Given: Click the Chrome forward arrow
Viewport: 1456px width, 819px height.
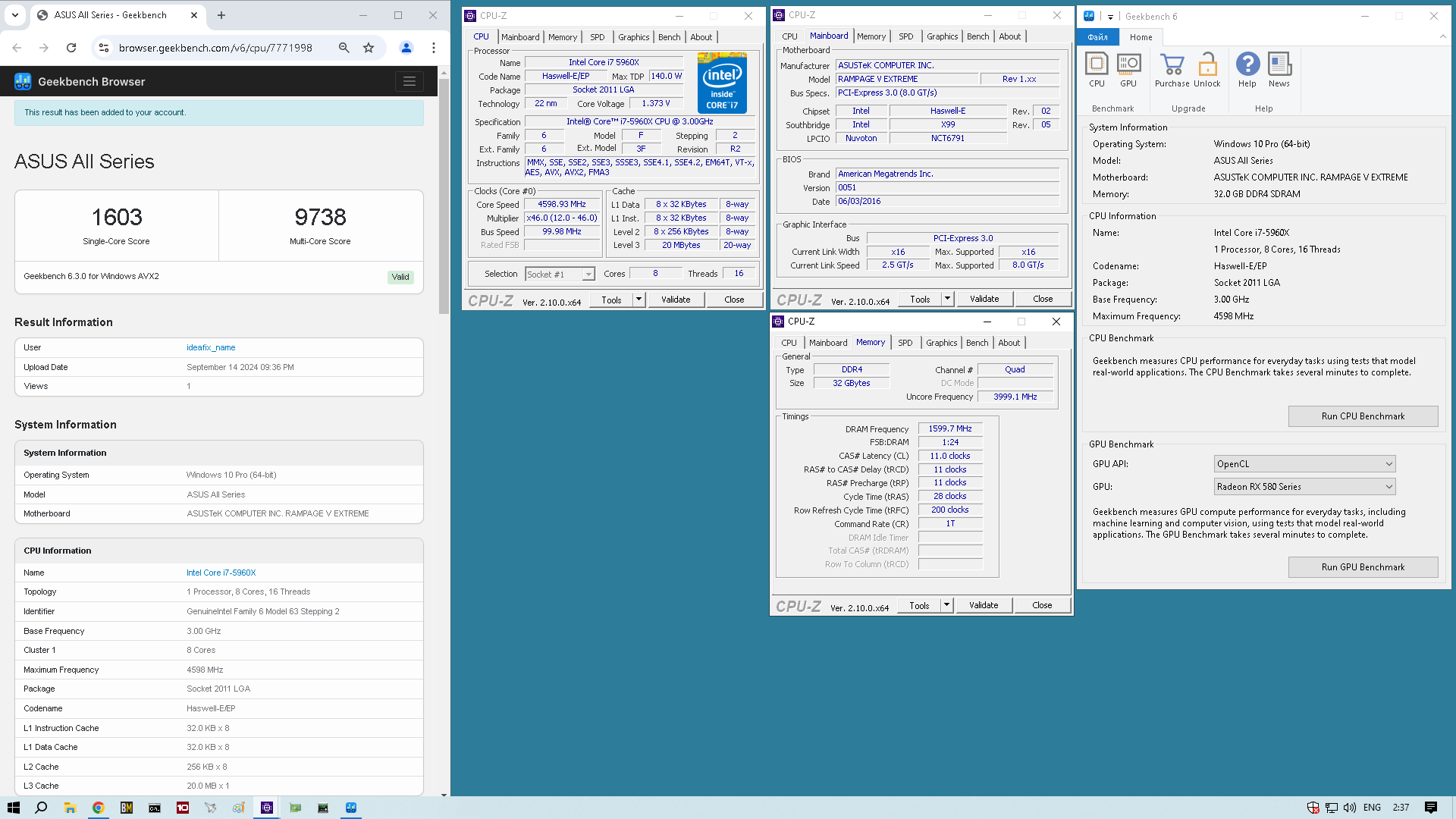Looking at the screenshot, I should click(x=44, y=48).
